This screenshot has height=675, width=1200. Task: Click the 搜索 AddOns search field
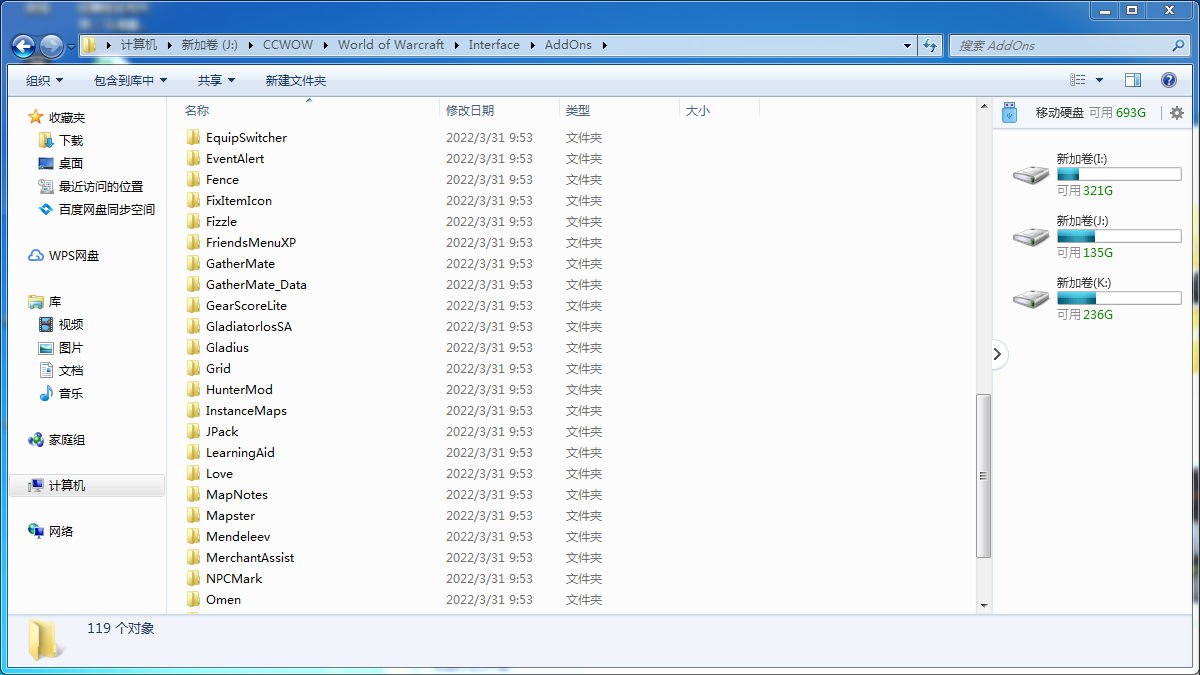[1060, 45]
